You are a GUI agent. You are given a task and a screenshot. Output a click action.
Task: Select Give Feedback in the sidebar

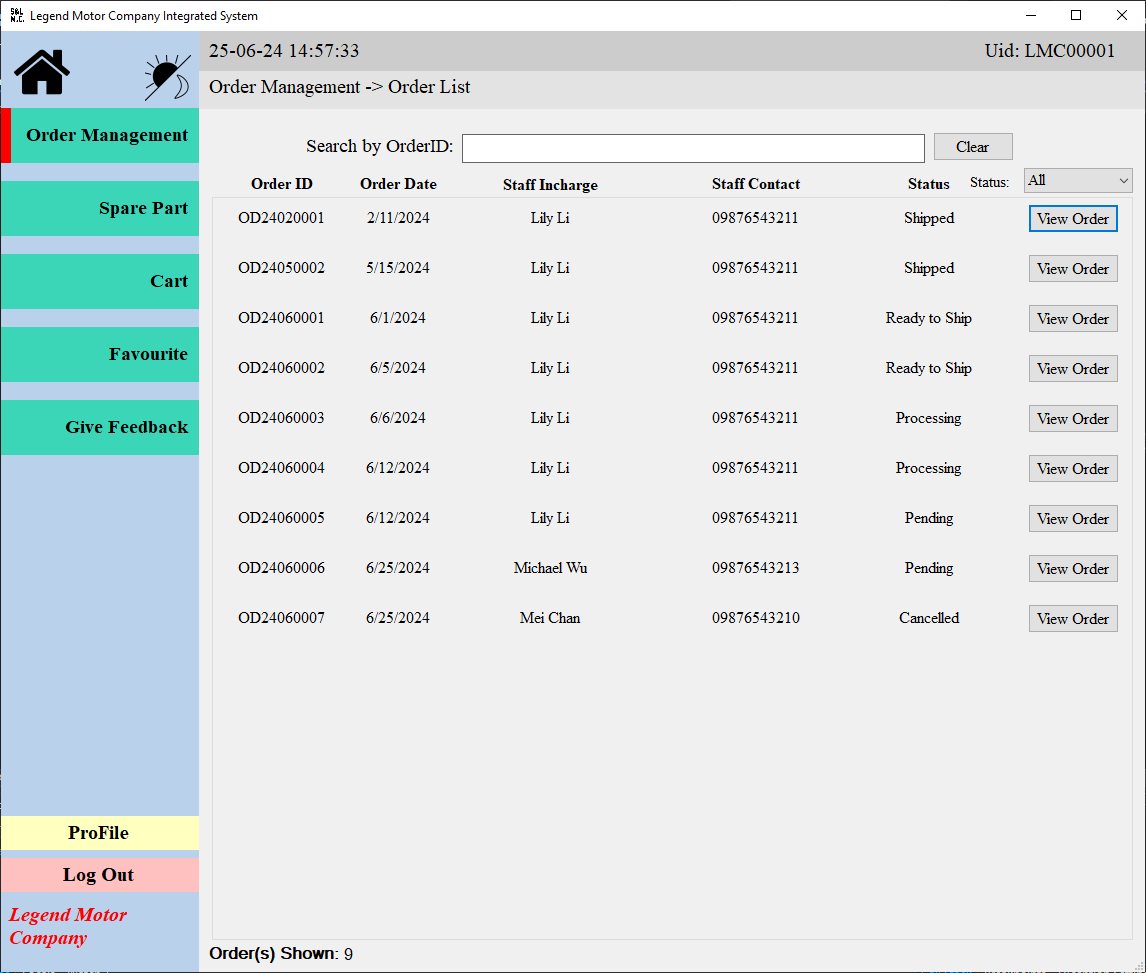pyautogui.click(x=100, y=428)
